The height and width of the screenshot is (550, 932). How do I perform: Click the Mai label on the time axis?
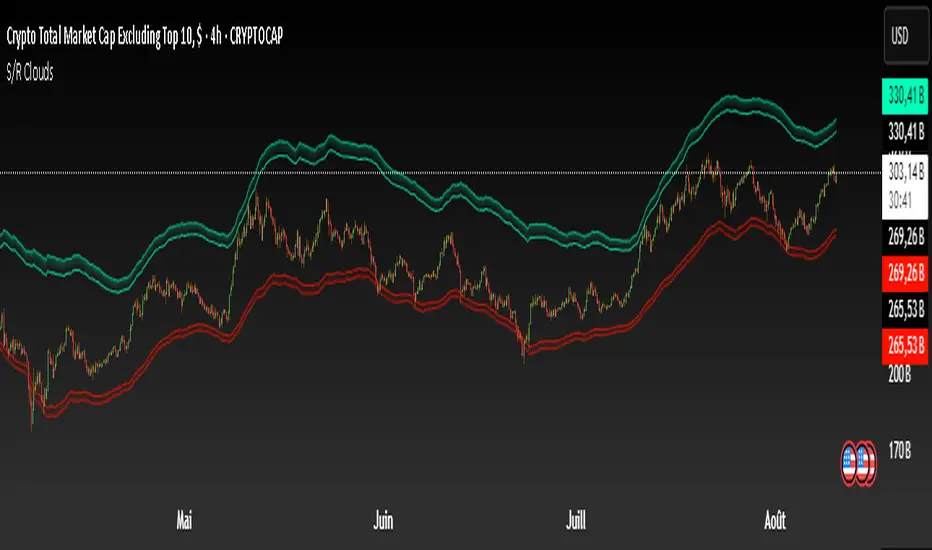pos(184,521)
